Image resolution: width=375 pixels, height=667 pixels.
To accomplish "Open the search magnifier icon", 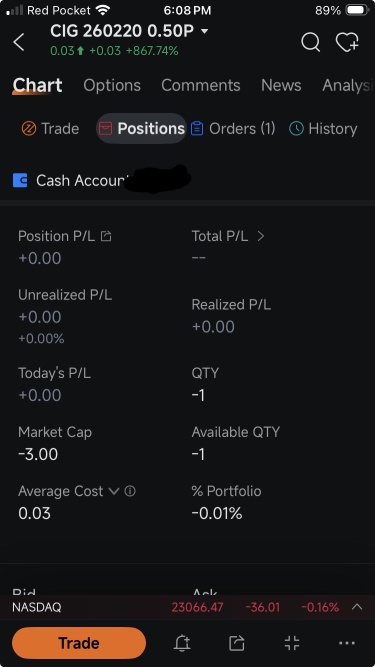I will 310,43.
